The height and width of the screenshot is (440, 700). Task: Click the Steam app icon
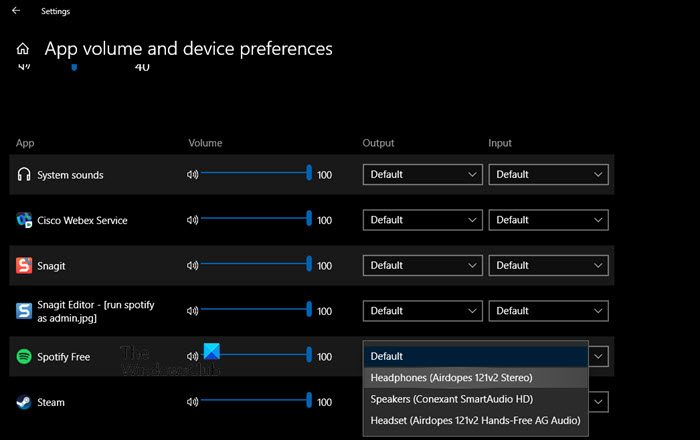[24, 402]
